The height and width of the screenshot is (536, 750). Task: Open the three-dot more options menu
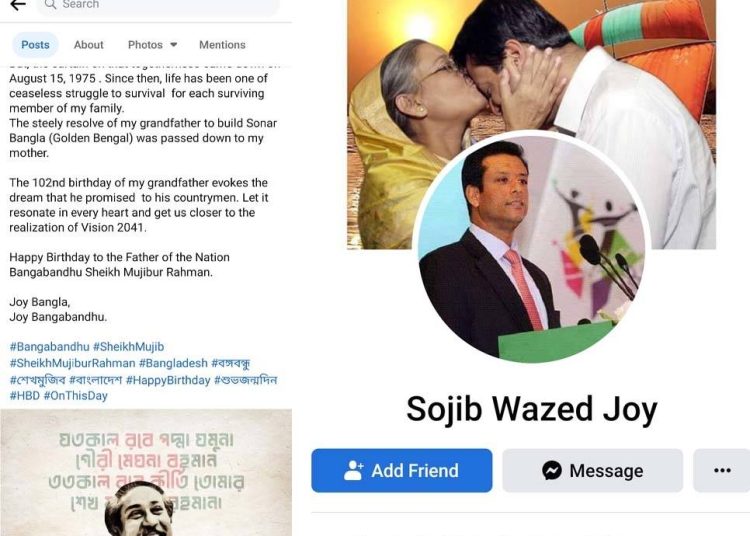point(722,470)
